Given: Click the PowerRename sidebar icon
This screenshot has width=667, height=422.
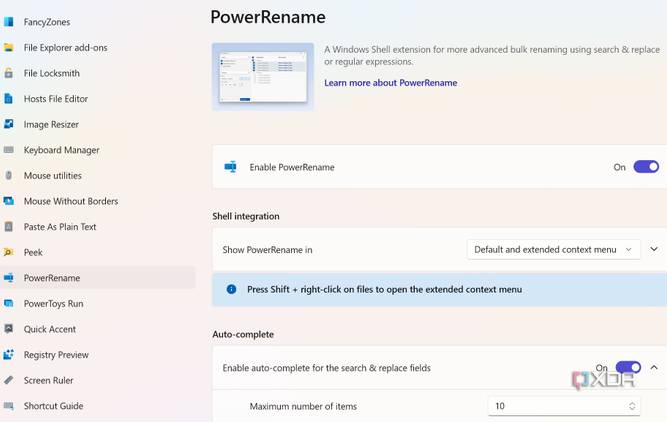Looking at the screenshot, I should (x=9, y=278).
